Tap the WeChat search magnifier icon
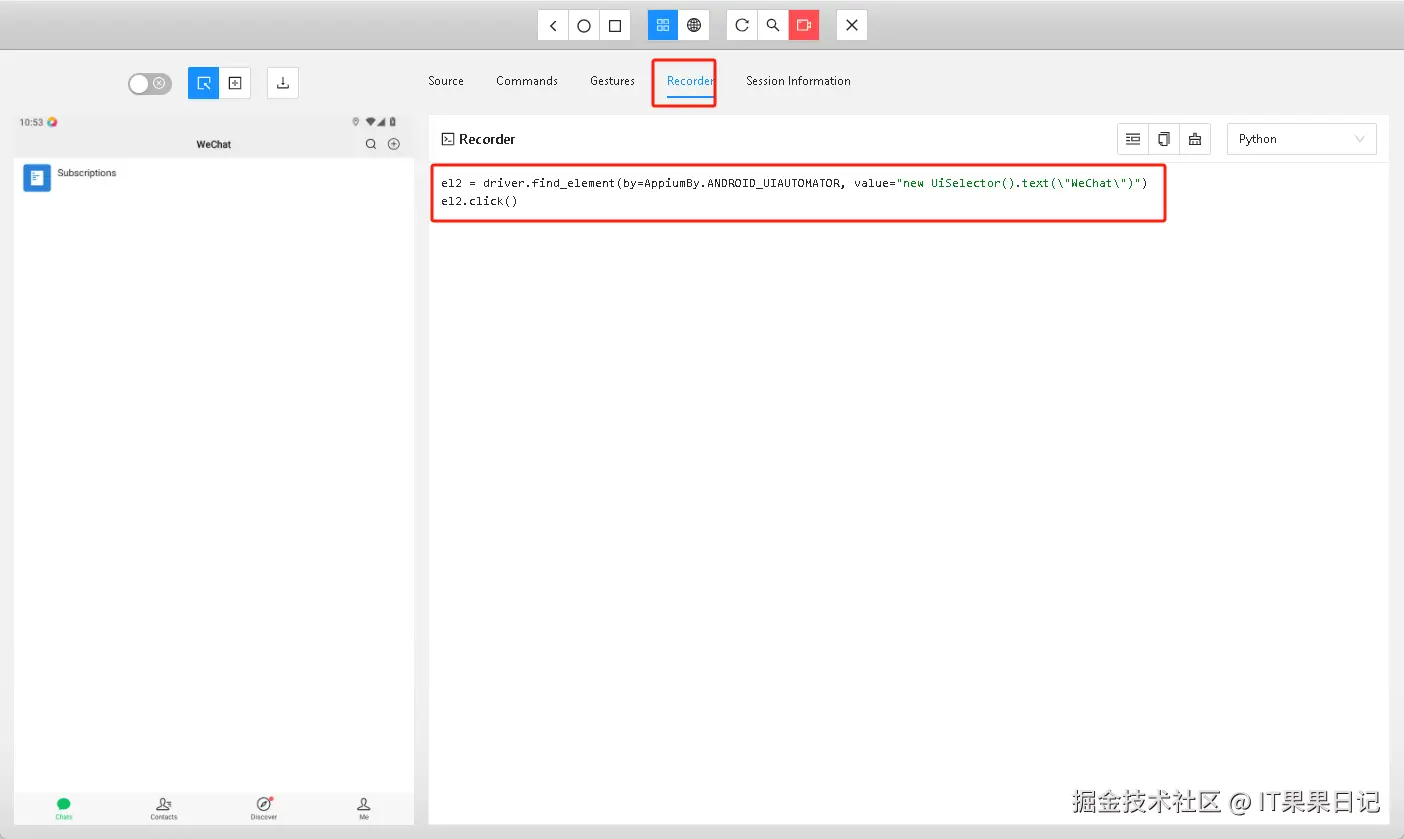1404x839 pixels. 371,144
